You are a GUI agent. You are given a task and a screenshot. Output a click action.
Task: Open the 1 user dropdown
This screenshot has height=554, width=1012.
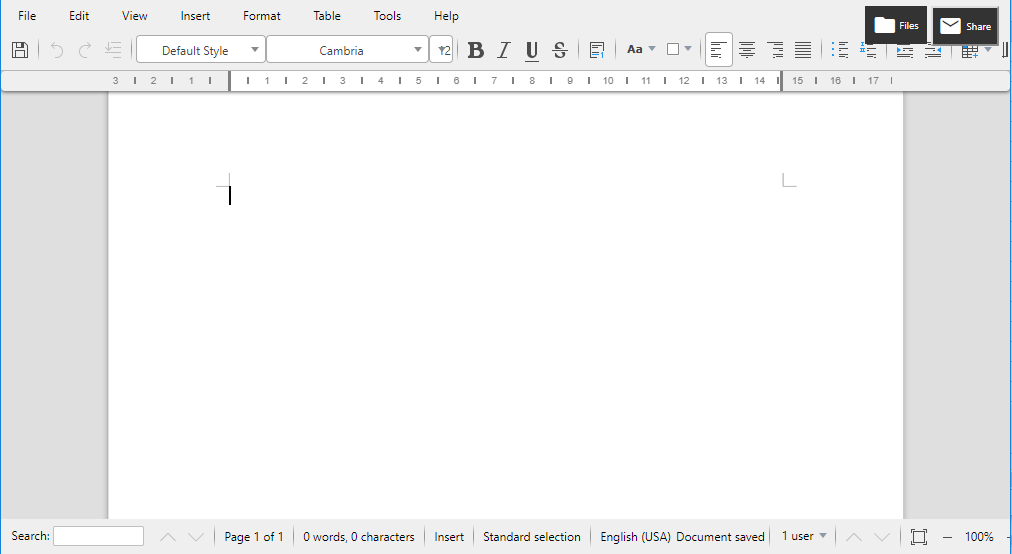pos(805,537)
